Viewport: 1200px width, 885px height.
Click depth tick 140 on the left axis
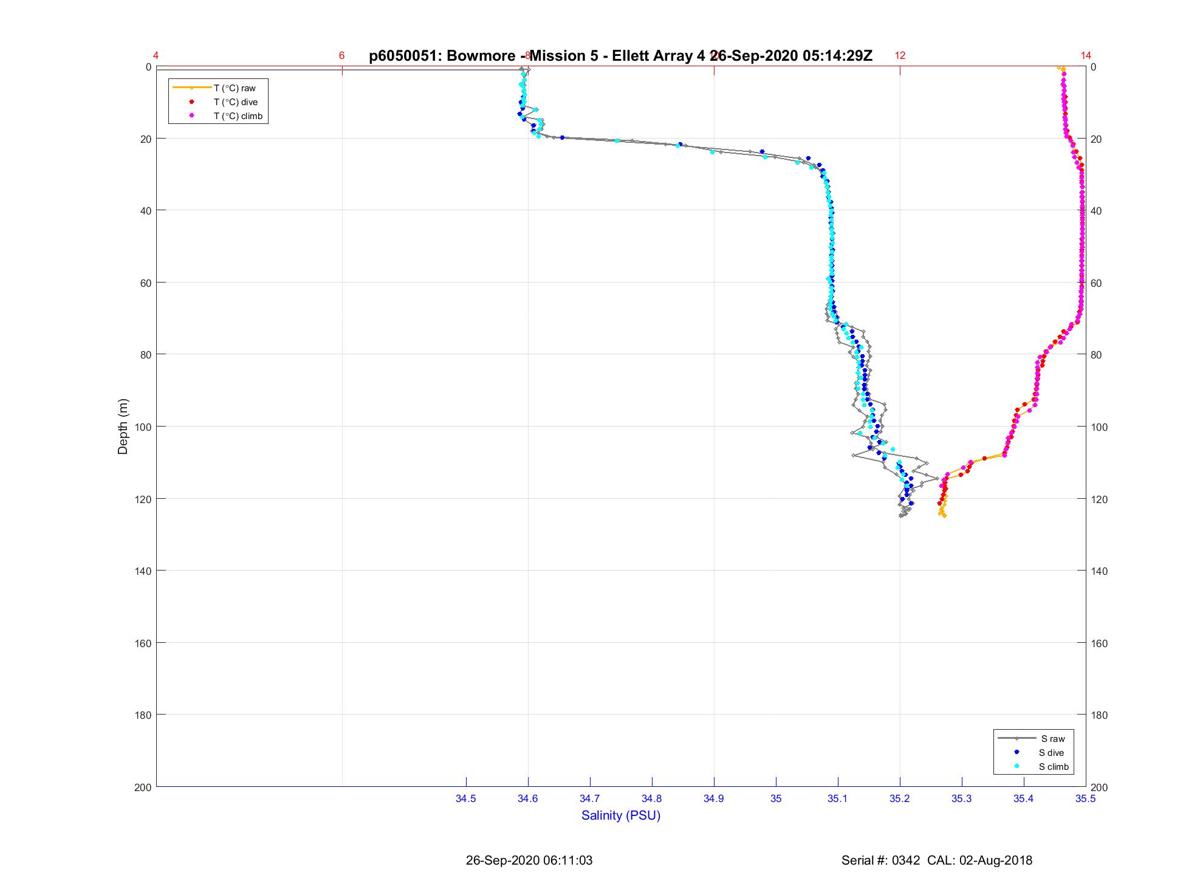pos(142,571)
